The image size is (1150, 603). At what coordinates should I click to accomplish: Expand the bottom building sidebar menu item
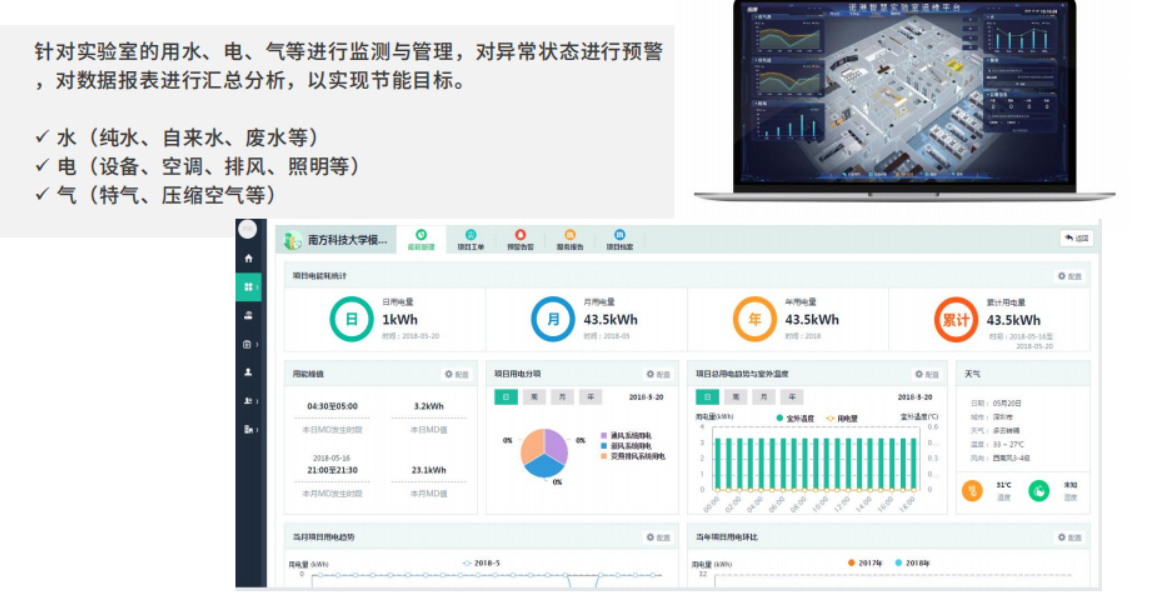click(x=249, y=429)
